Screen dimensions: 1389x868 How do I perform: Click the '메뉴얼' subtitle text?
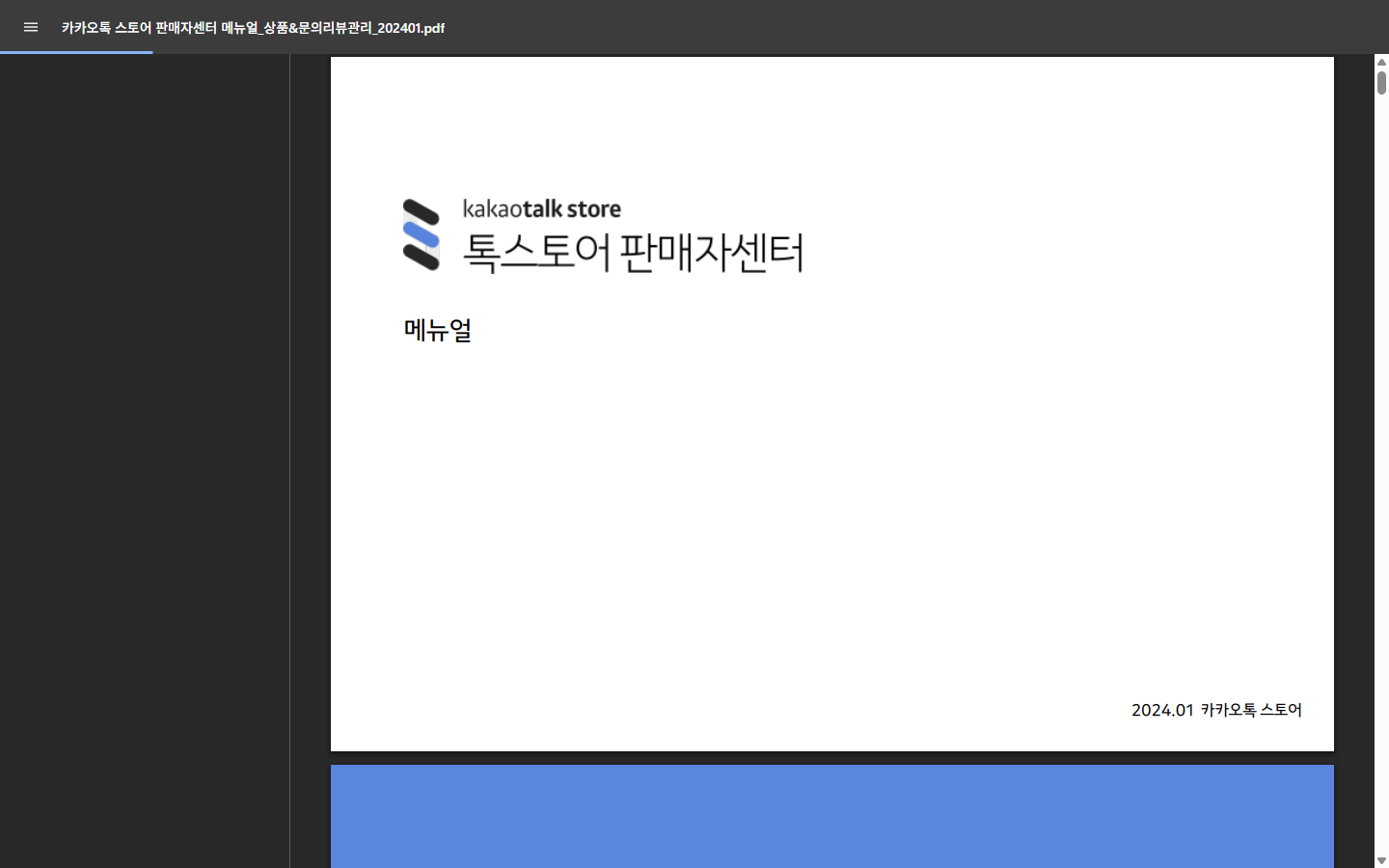[x=438, y=330]
